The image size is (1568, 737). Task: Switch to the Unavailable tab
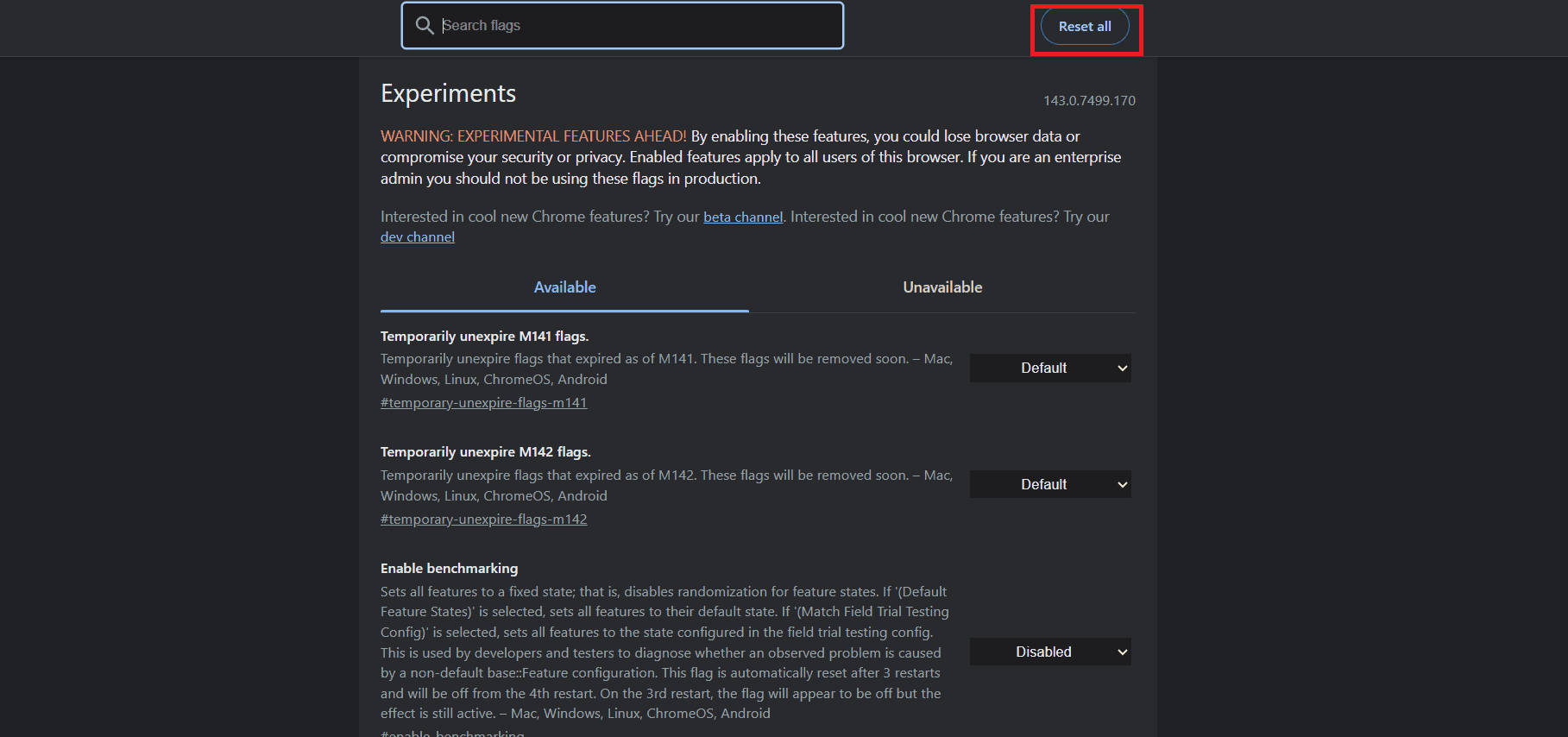tap(942, 287)
